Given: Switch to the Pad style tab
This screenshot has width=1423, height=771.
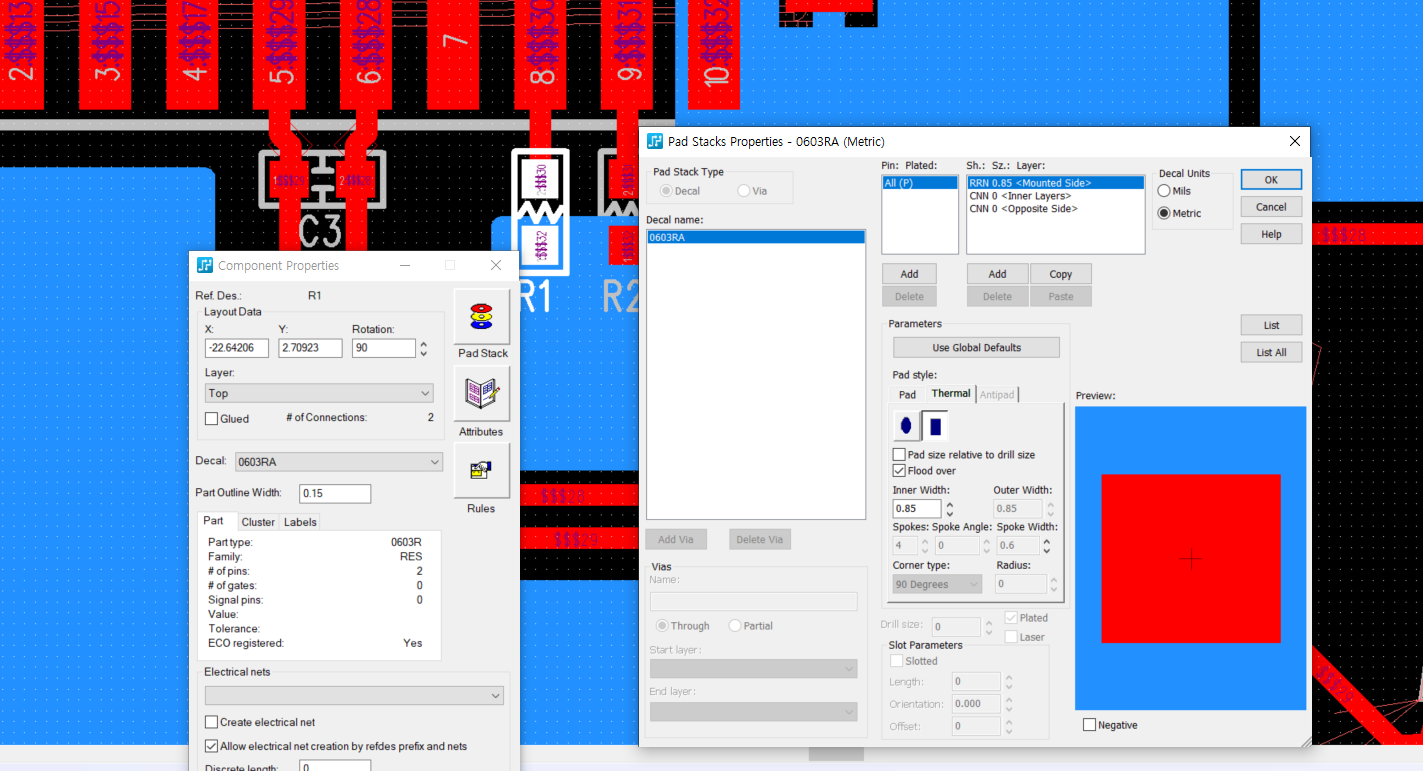Looking at the screenshot, I should point(907,395).
